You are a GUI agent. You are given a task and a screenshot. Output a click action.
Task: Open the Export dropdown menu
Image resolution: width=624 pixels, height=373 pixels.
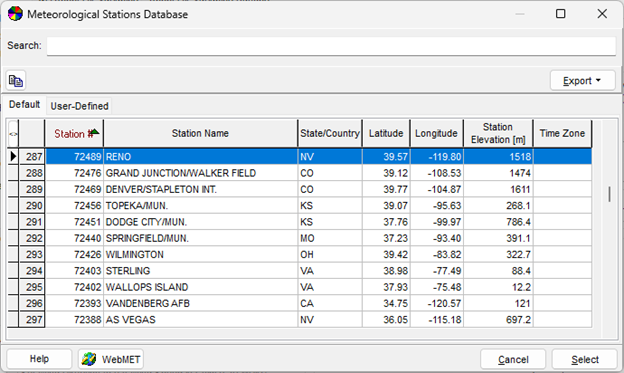pyautogui.click(x=583, y=81)
